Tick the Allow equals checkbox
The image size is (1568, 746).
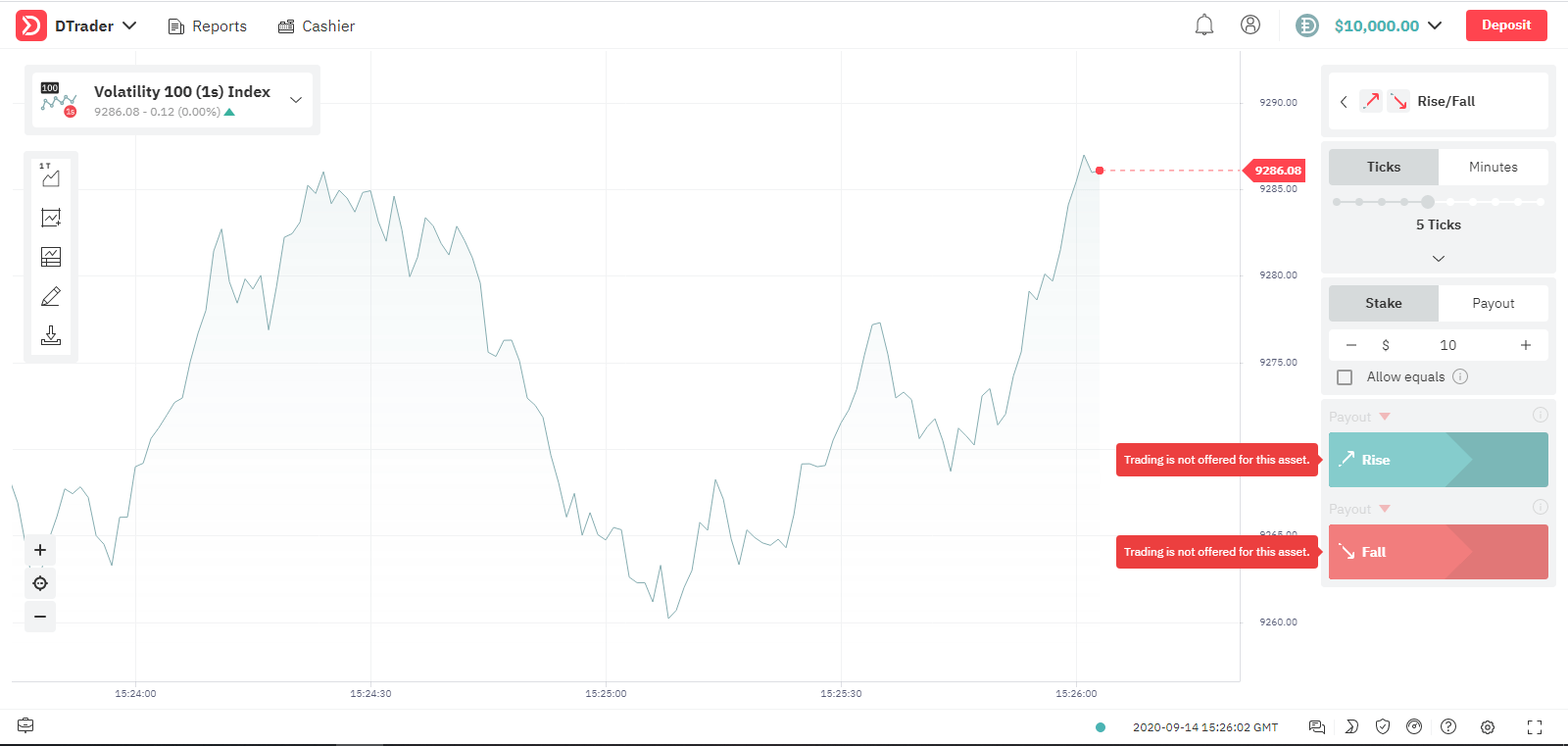coord(1345,377)
